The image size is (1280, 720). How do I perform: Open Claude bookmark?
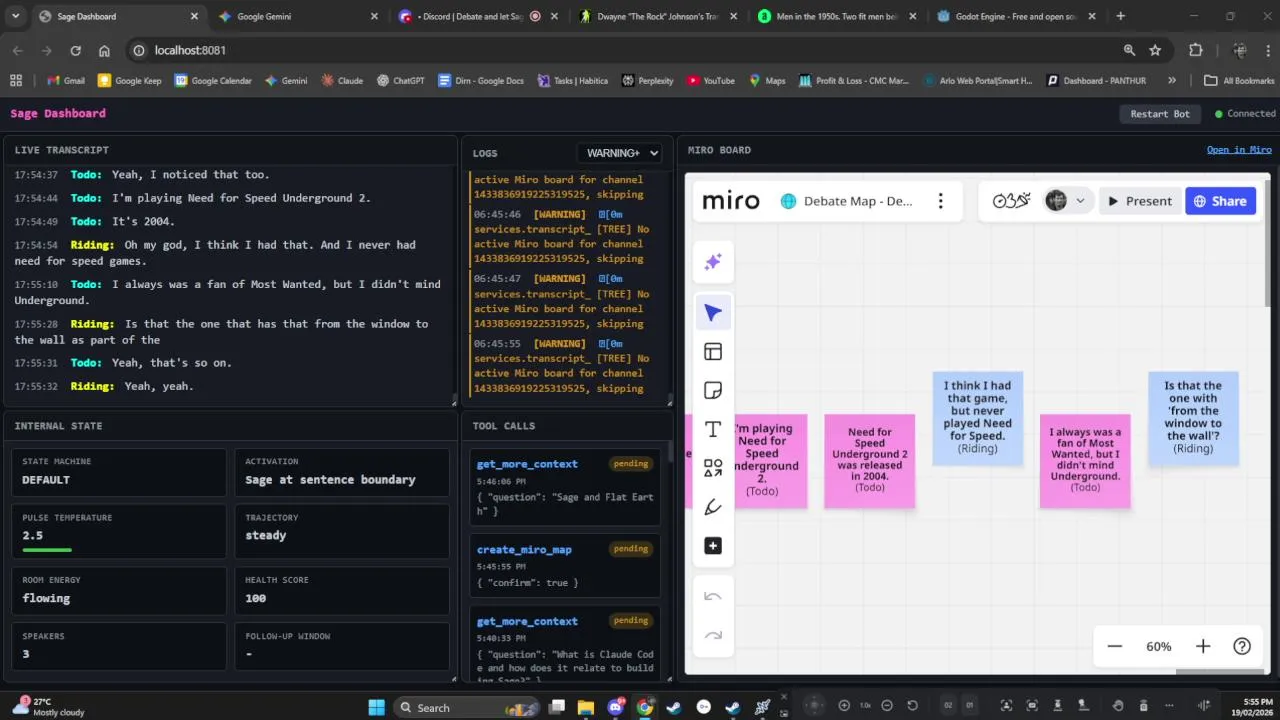click(341, 81)
